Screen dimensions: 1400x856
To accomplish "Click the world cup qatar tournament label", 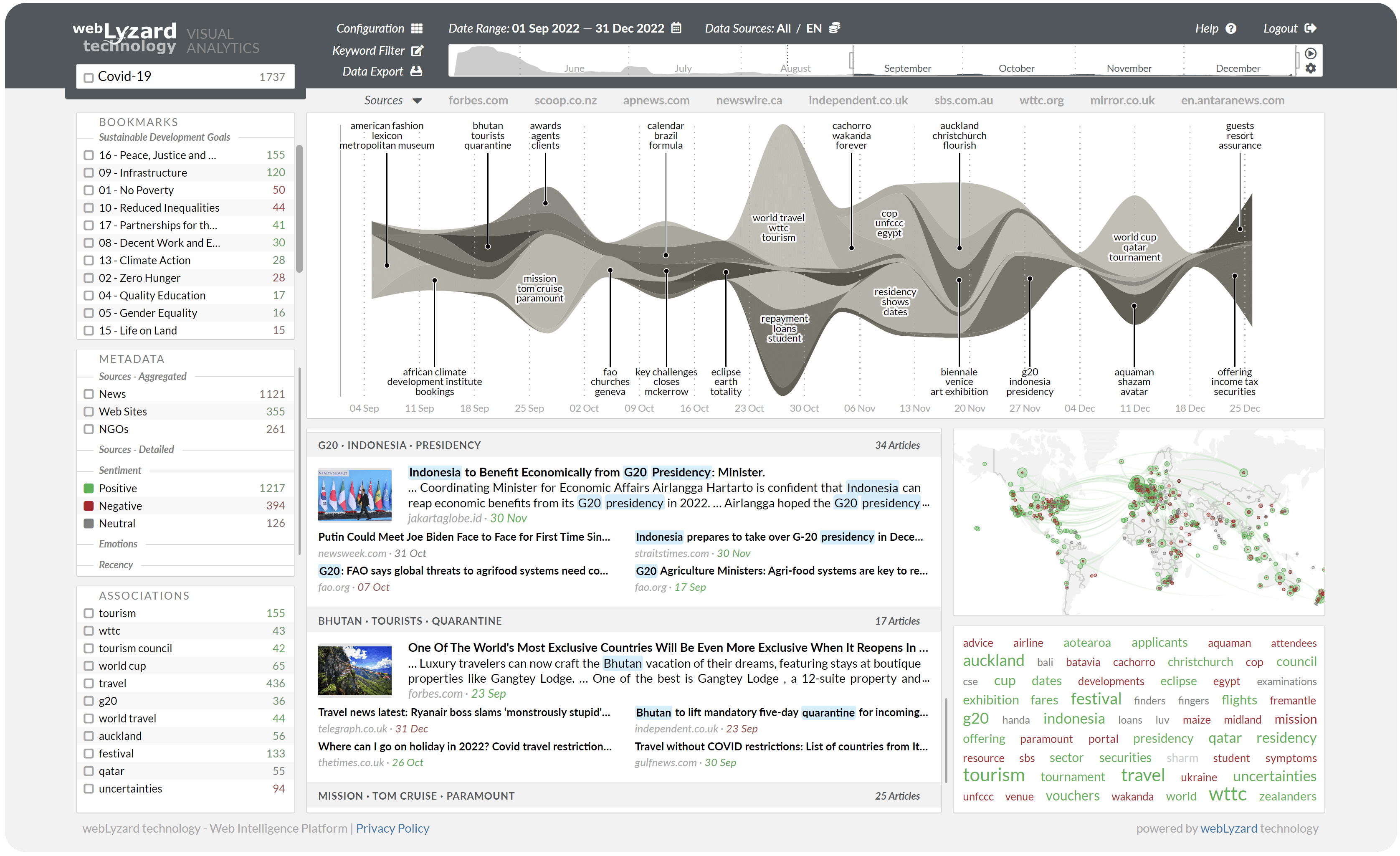I will click(x=1134, y=247).
